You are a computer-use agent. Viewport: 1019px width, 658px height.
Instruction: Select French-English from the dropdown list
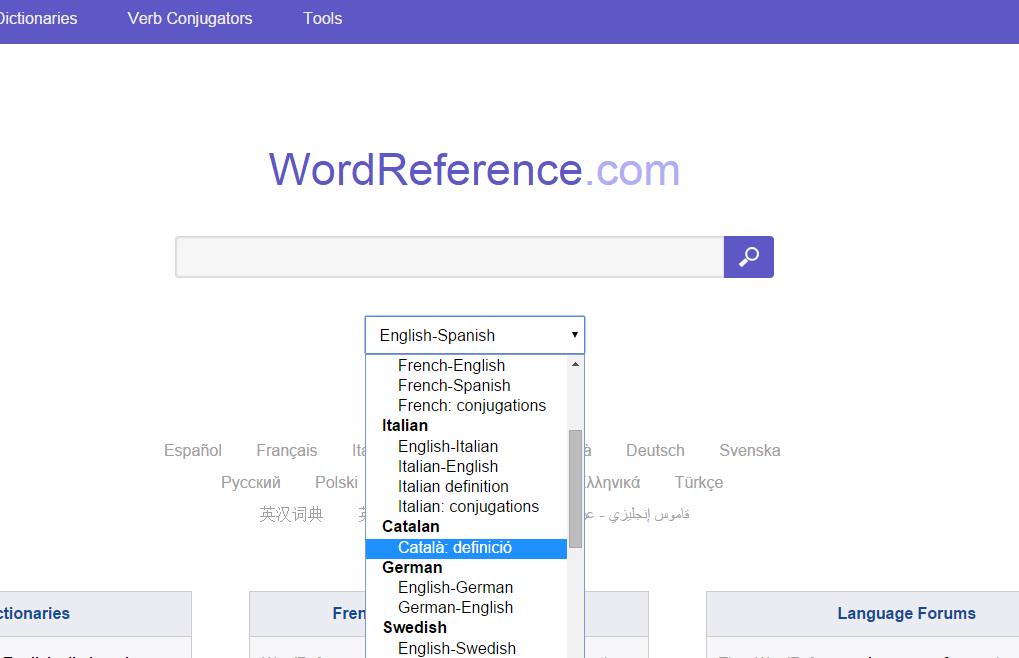(x=466, y=365)
